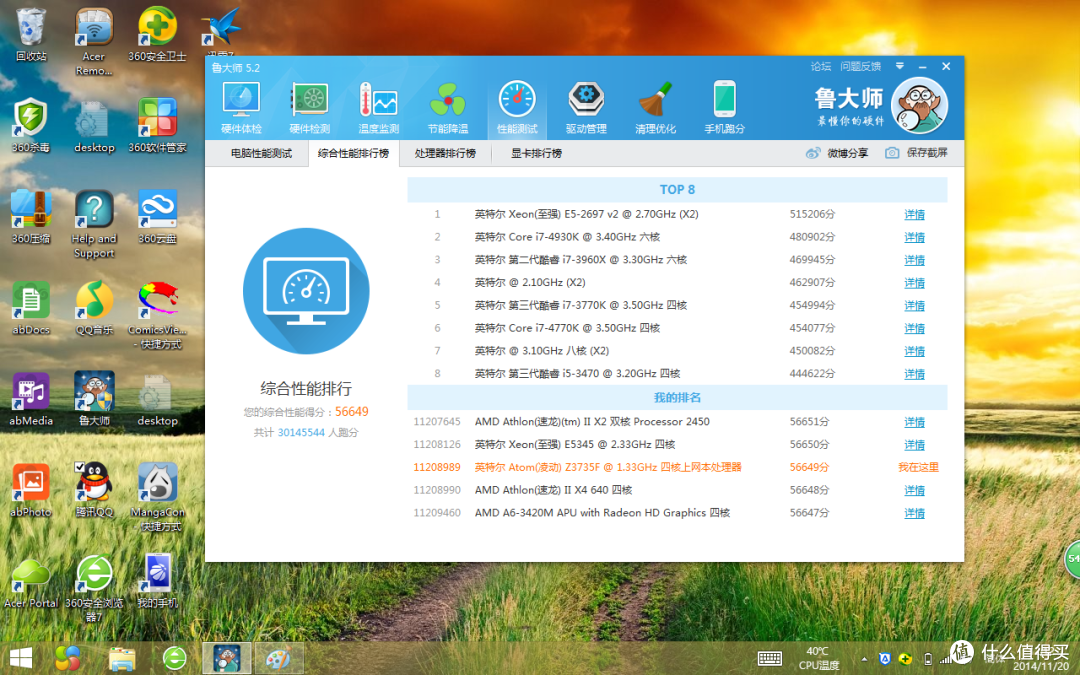Open Acer Portal desktop shortcut
The height and width of the screenshot is (675, 1080).
(30, 582)
